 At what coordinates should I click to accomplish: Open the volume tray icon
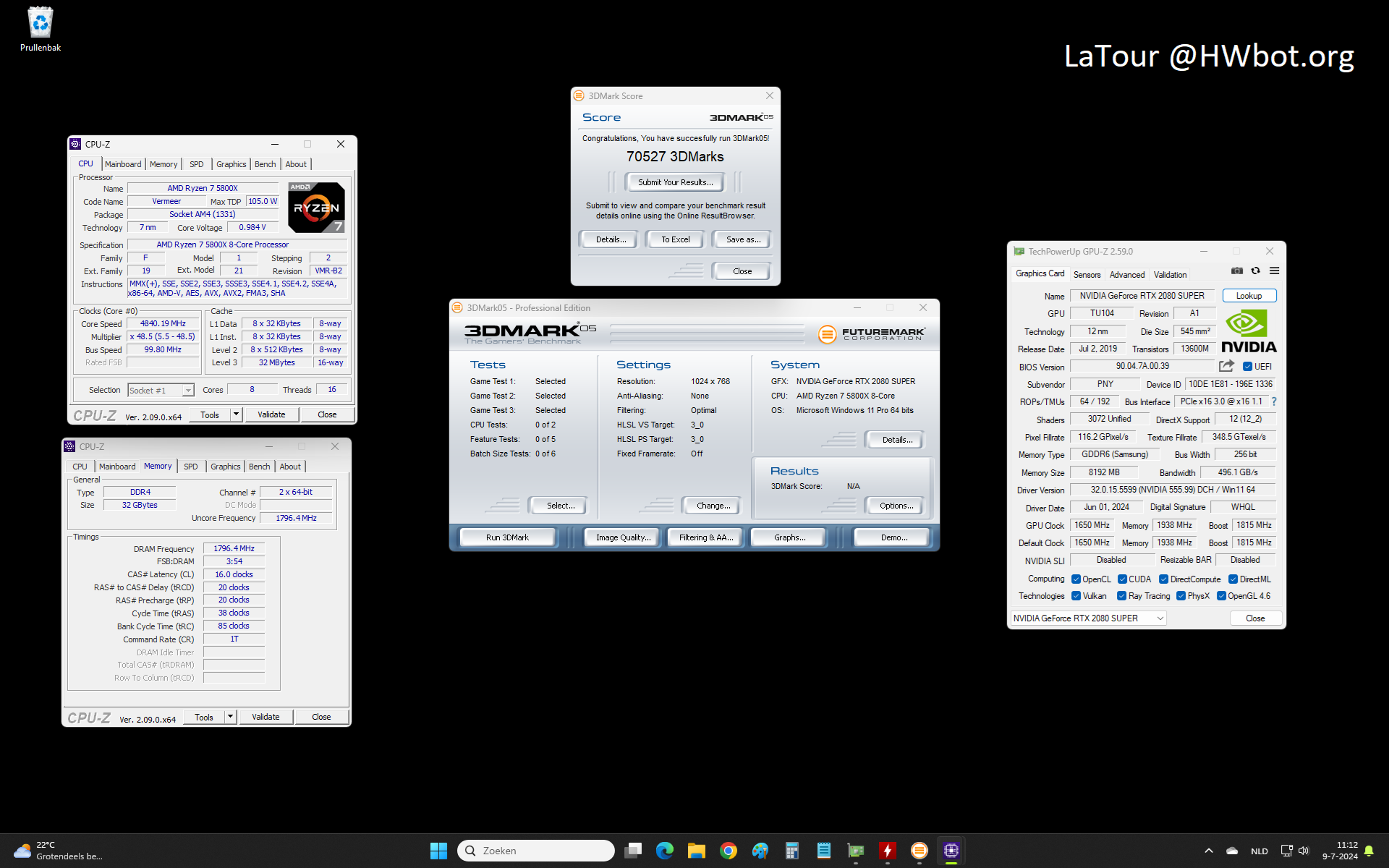1304,851
